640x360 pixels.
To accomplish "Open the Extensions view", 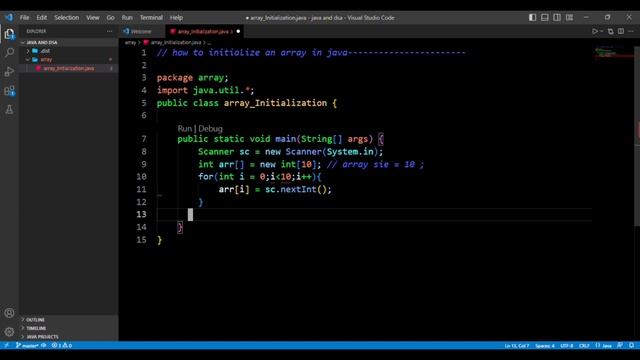I will point(9,91).
